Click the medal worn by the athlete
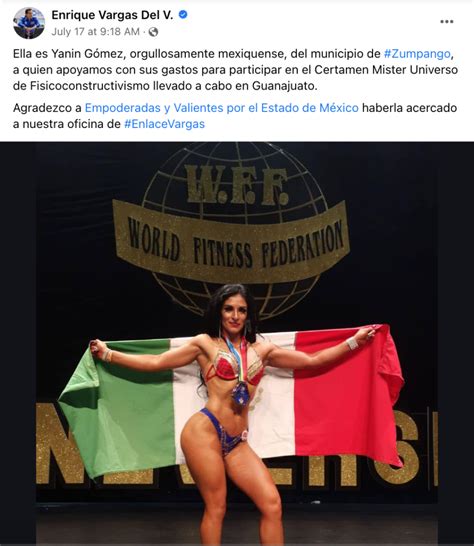The image size is (474, 546). 241,394
